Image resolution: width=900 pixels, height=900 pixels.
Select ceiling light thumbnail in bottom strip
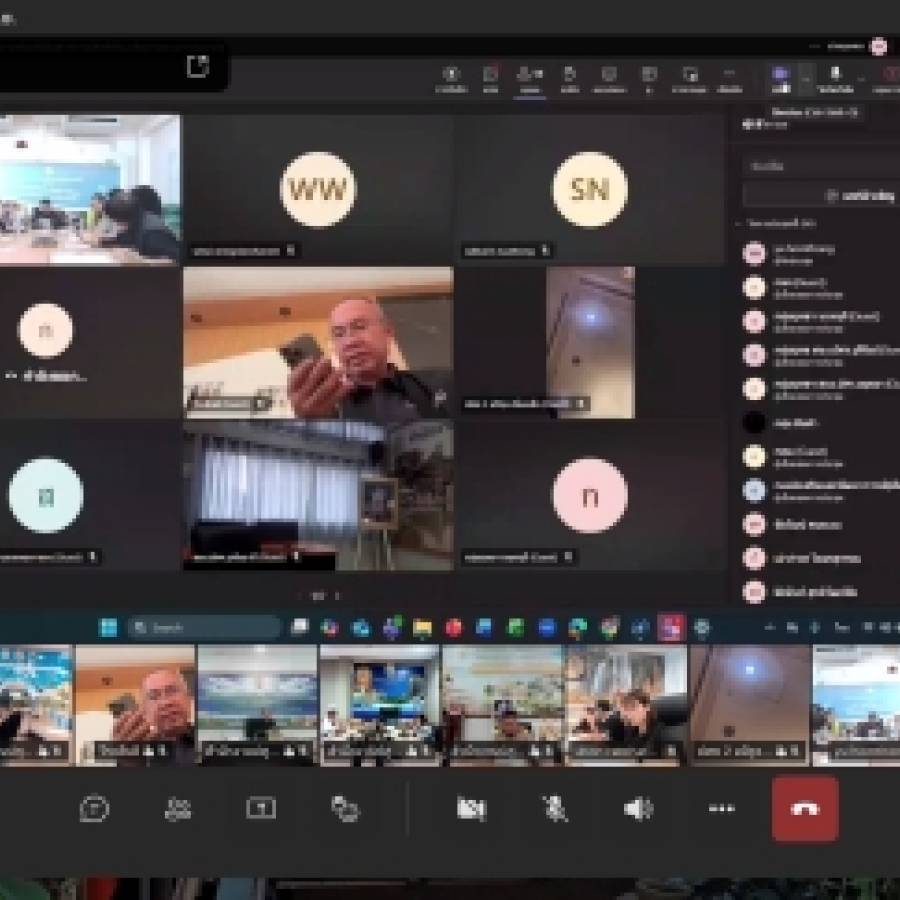point(749,705)
